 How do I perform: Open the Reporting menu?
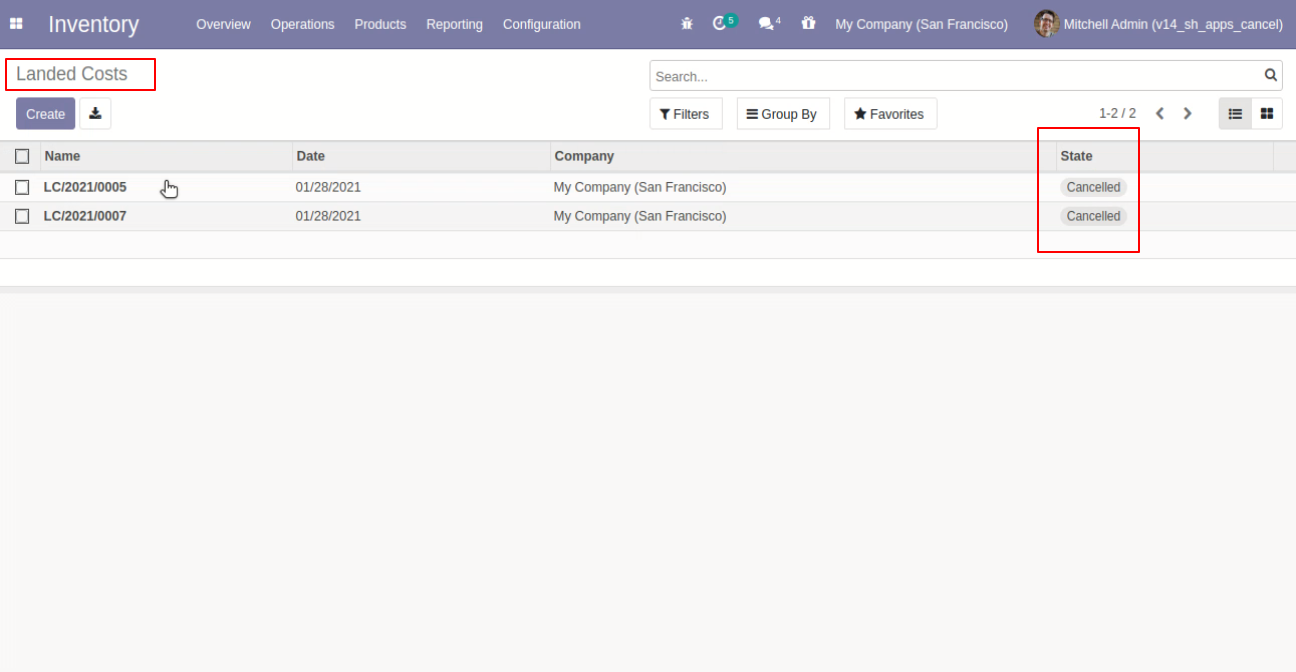pos(454,24)
